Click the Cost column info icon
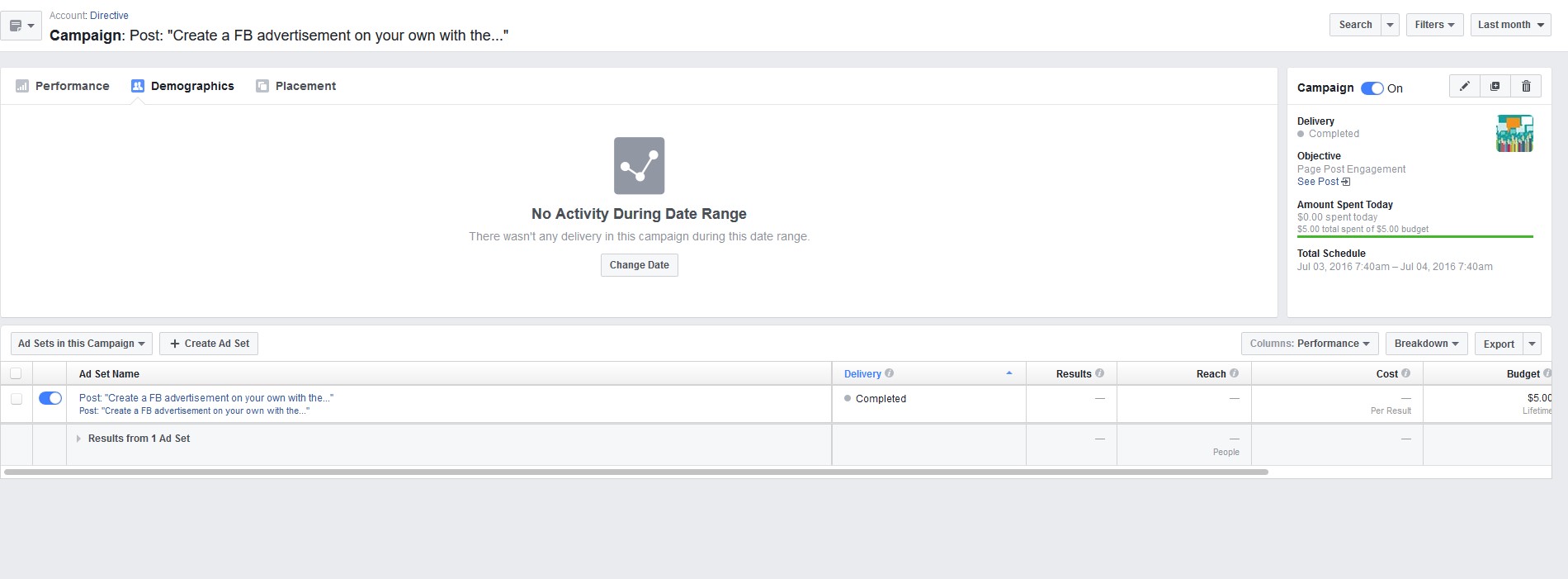 tap(1405, 373)
